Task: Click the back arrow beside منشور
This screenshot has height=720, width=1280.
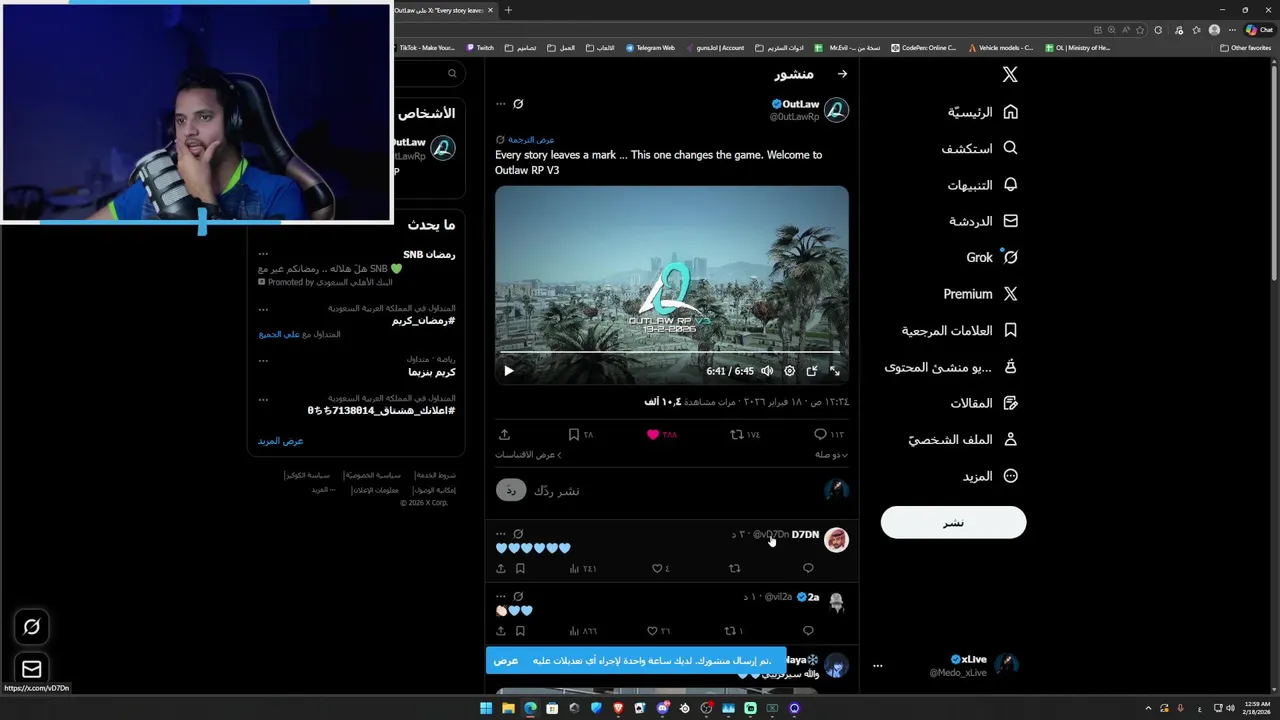Action: 842,74
